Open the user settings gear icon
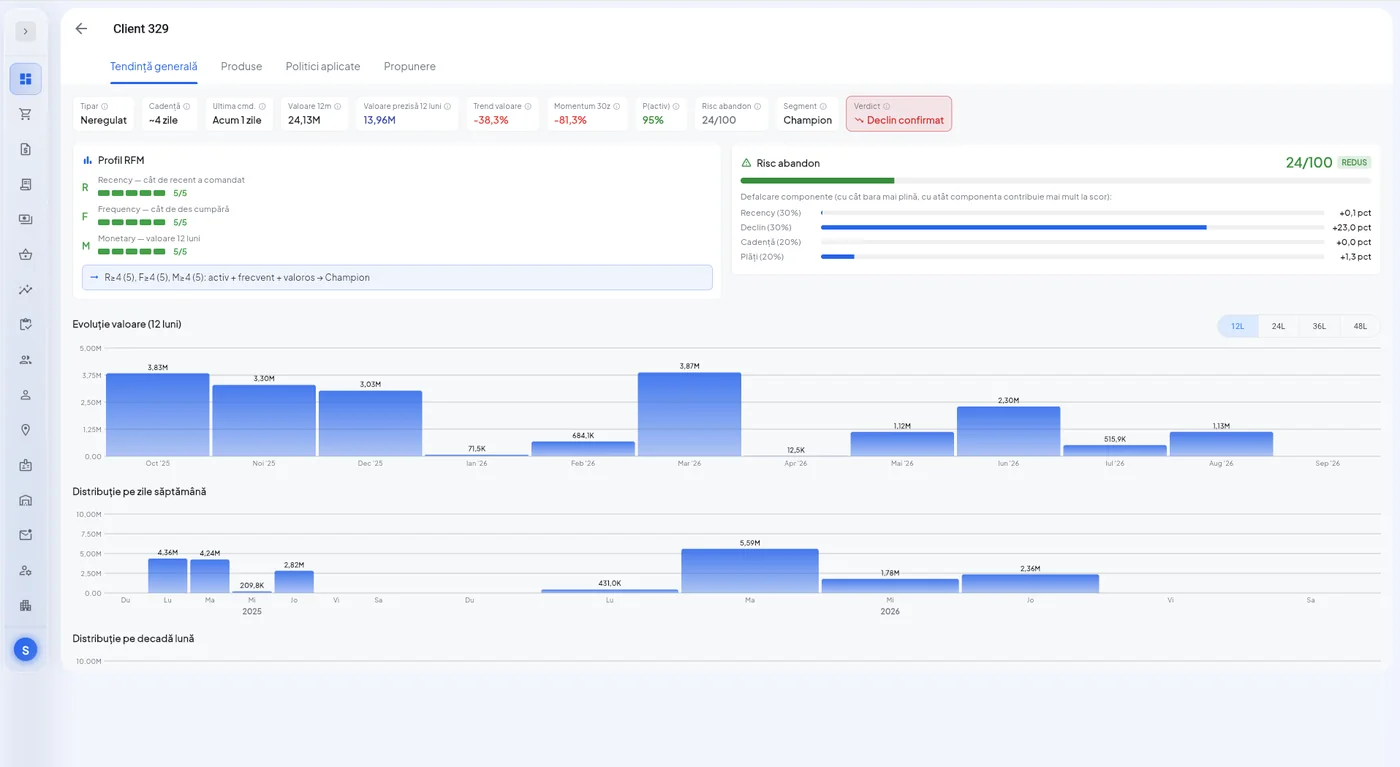This screenshot has height=767, width=1400. click(x=26, y=570)
